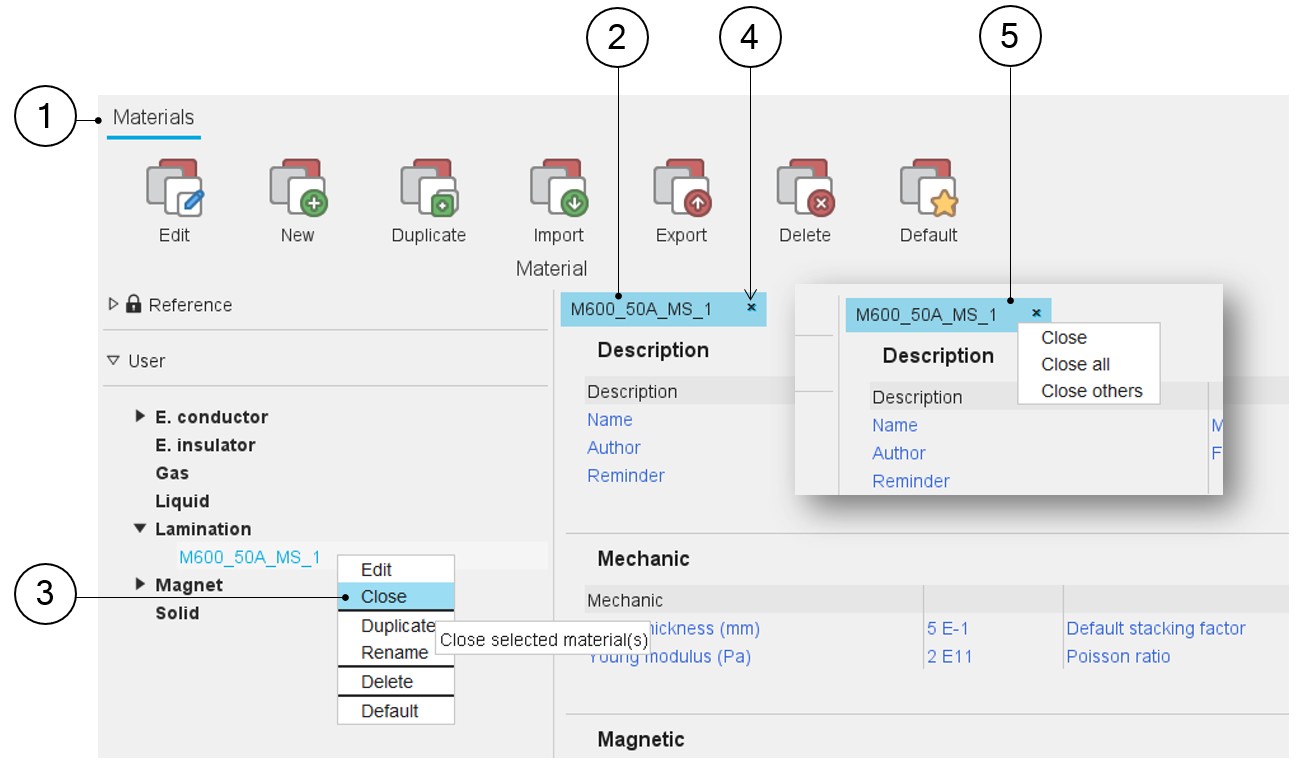The image size is (1306, 767).
Task: Click the lock icon beside Reference
Action: point(134,305)
